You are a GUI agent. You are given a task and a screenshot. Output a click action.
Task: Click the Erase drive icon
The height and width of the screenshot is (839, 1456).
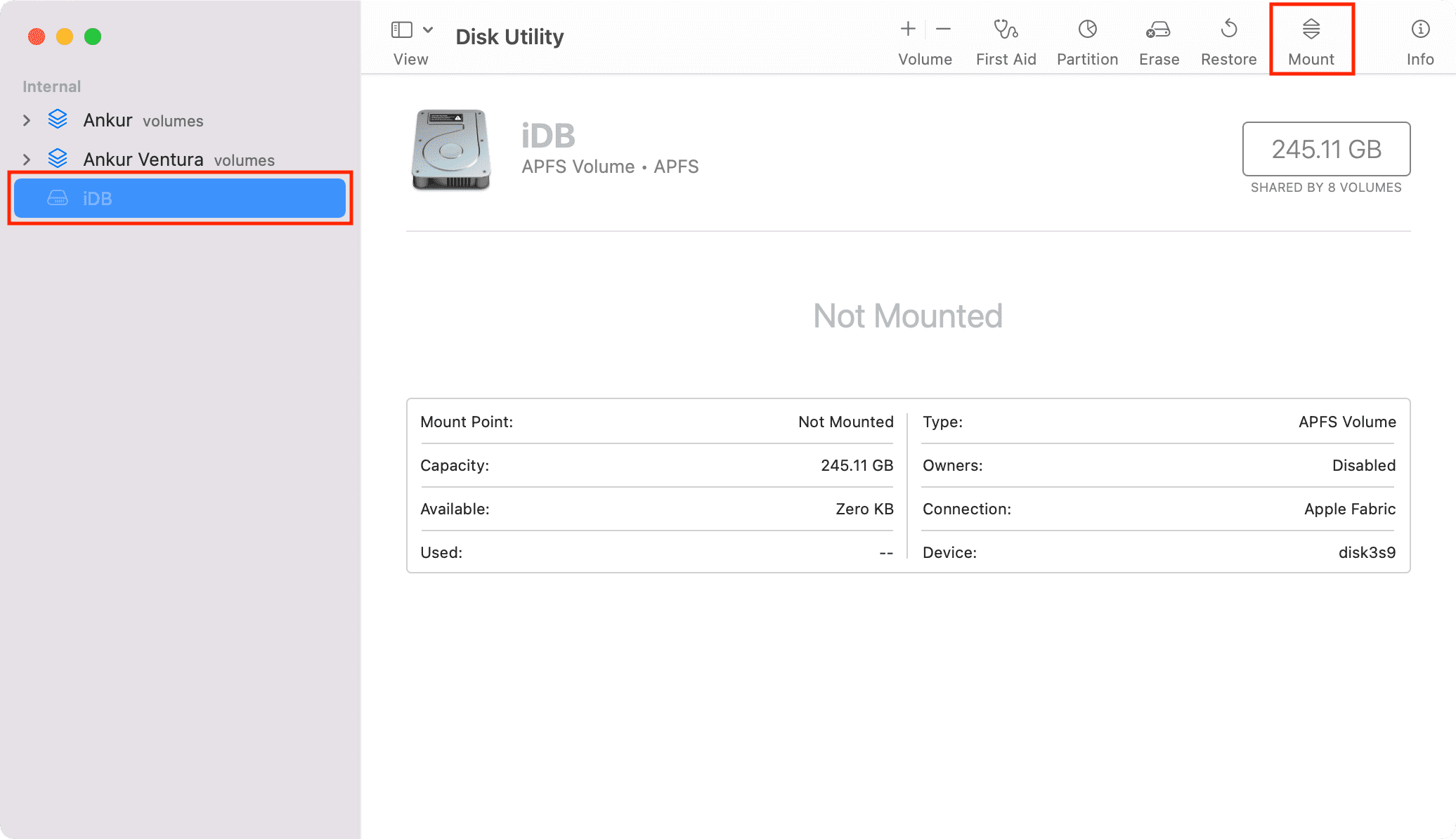(x=1159, y=30)
